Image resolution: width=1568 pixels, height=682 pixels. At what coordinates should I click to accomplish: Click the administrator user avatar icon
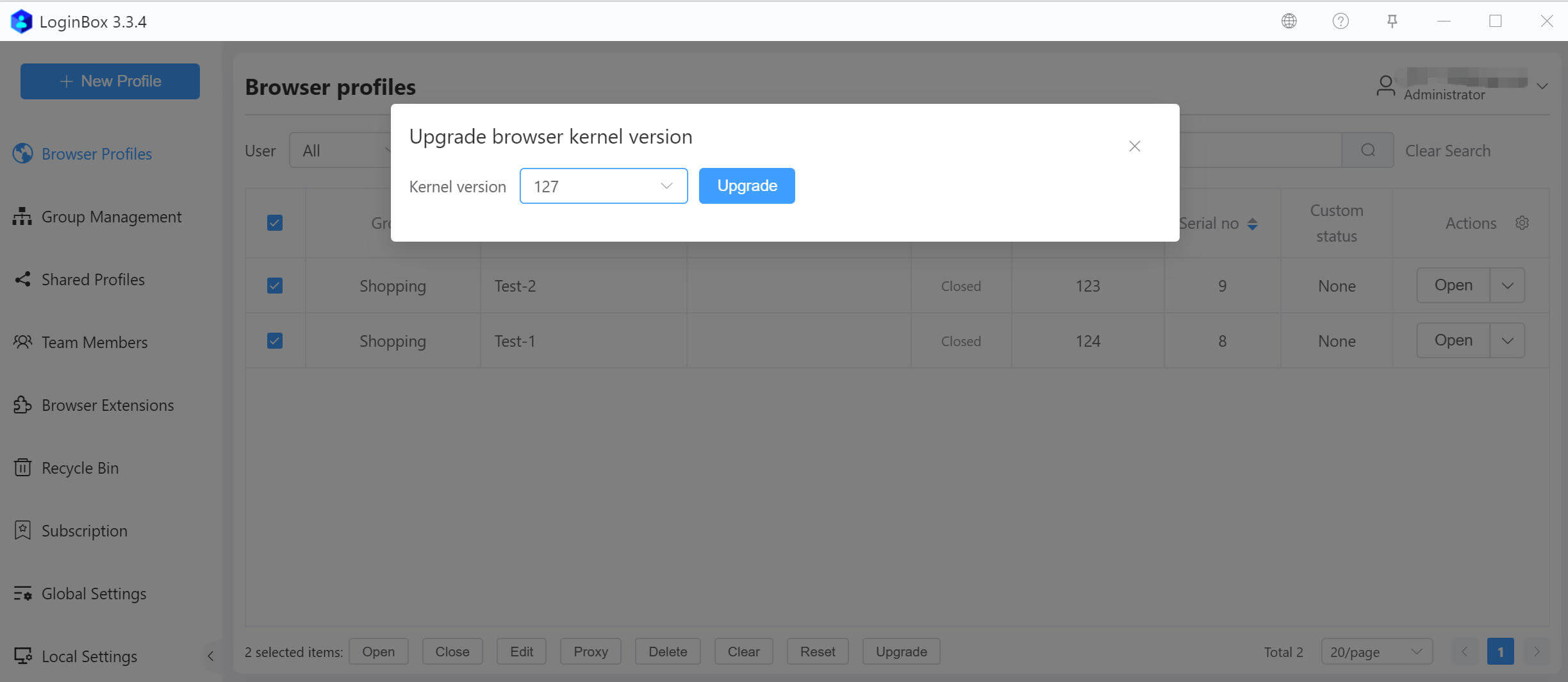point(1385,86)
